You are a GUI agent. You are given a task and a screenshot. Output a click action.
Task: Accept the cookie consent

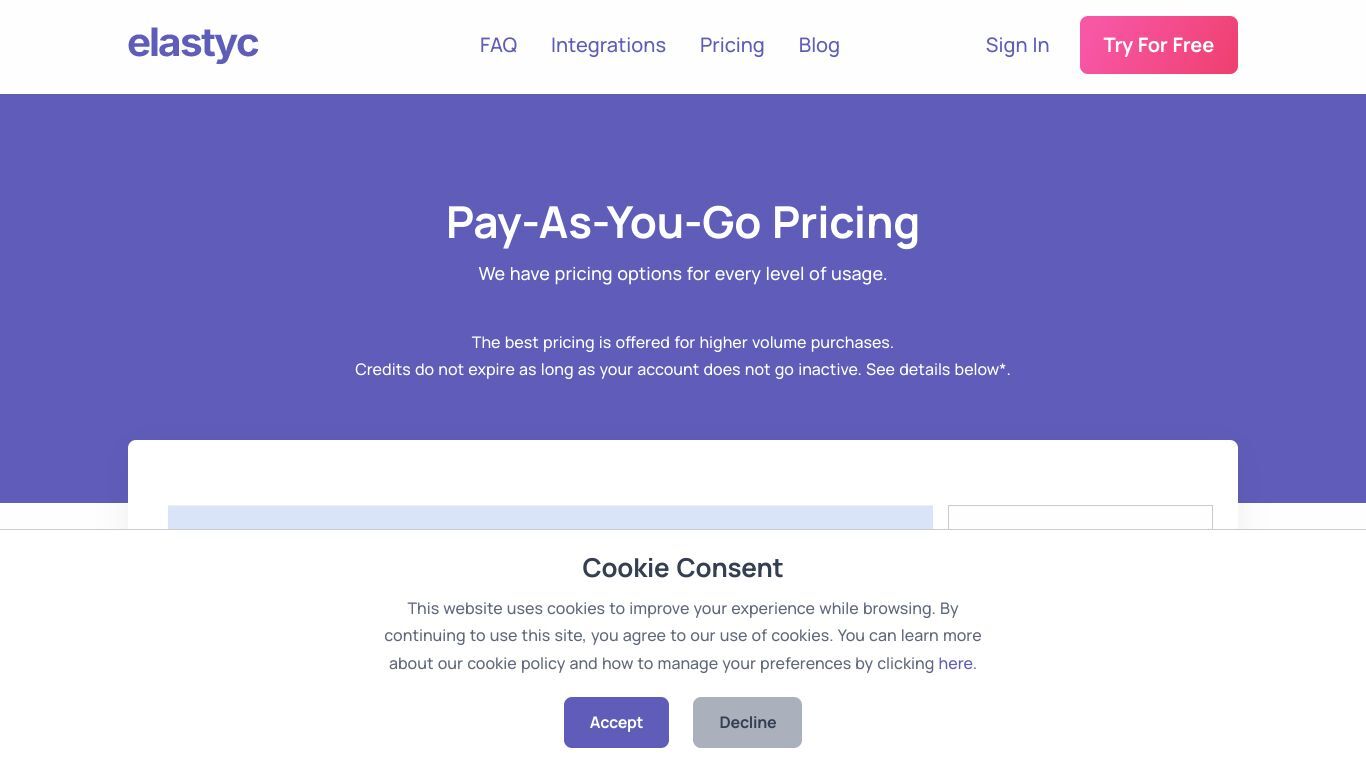point(616,722)
